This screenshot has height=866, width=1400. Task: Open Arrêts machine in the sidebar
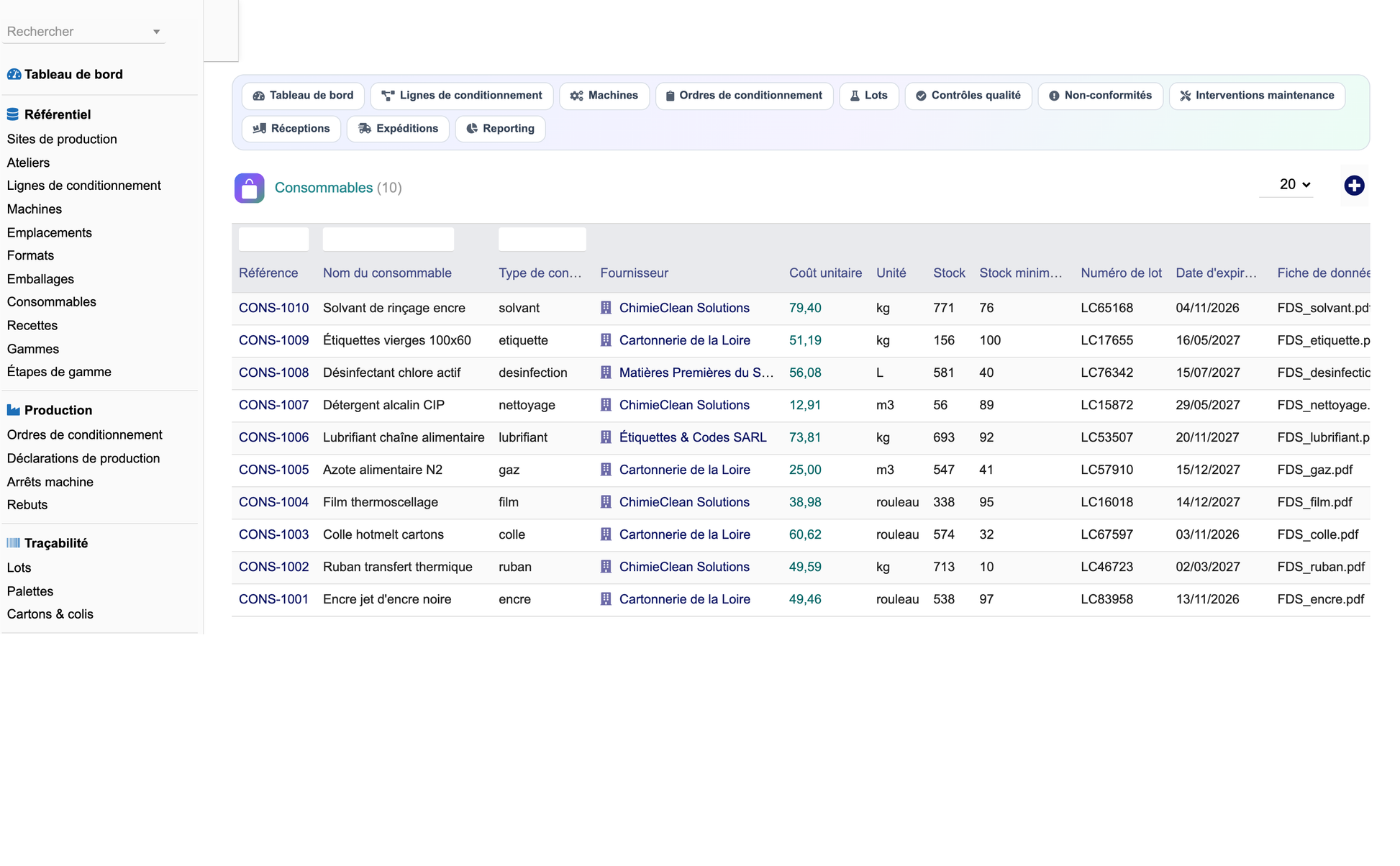[50, 482]
